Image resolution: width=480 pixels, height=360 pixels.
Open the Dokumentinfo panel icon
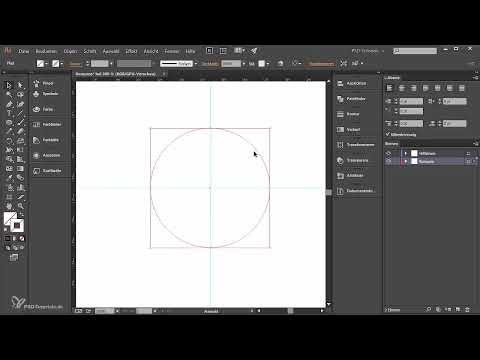coord(340,191)
